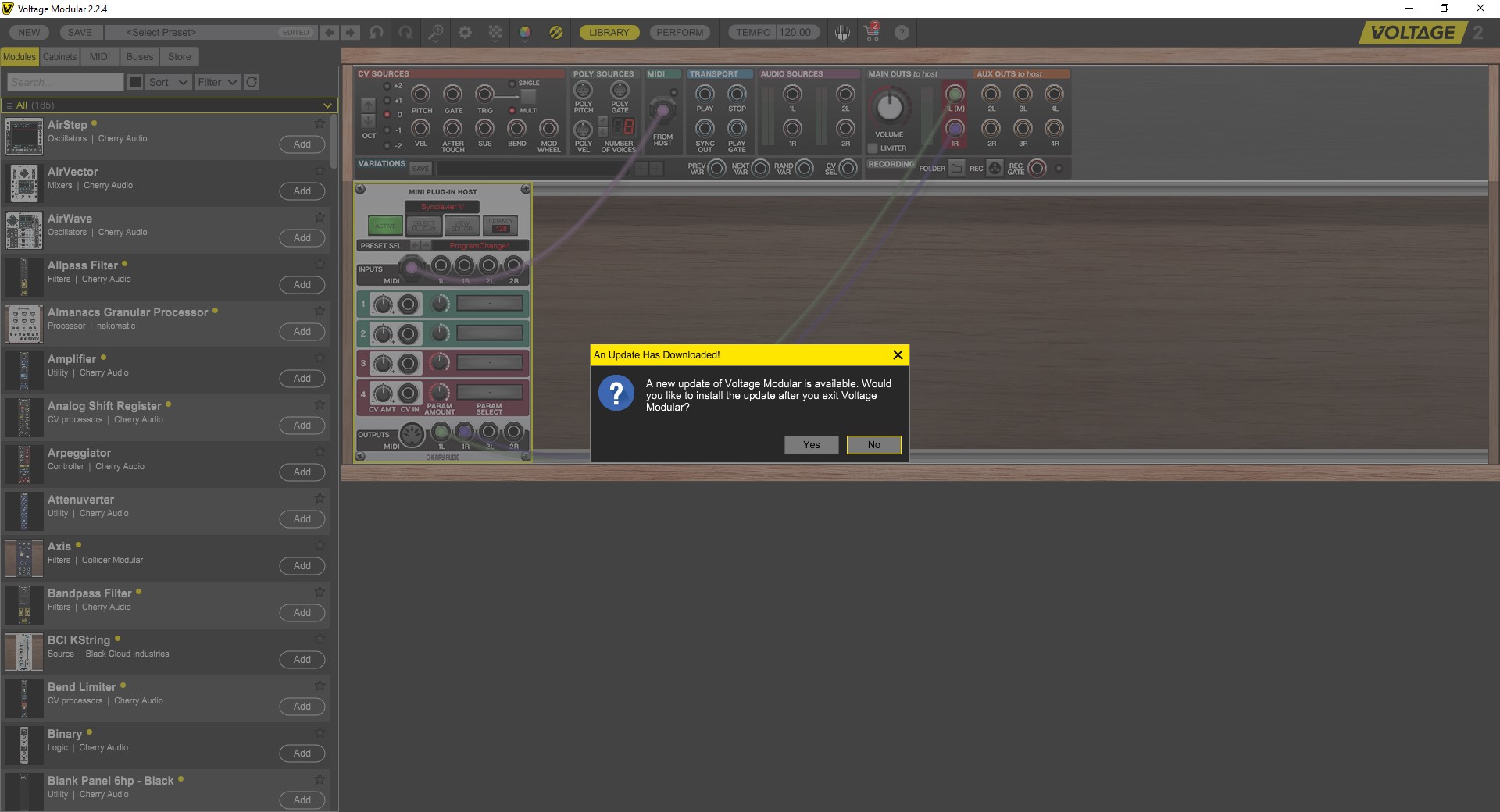Switch to the Modules tab

tap(20, 57)
